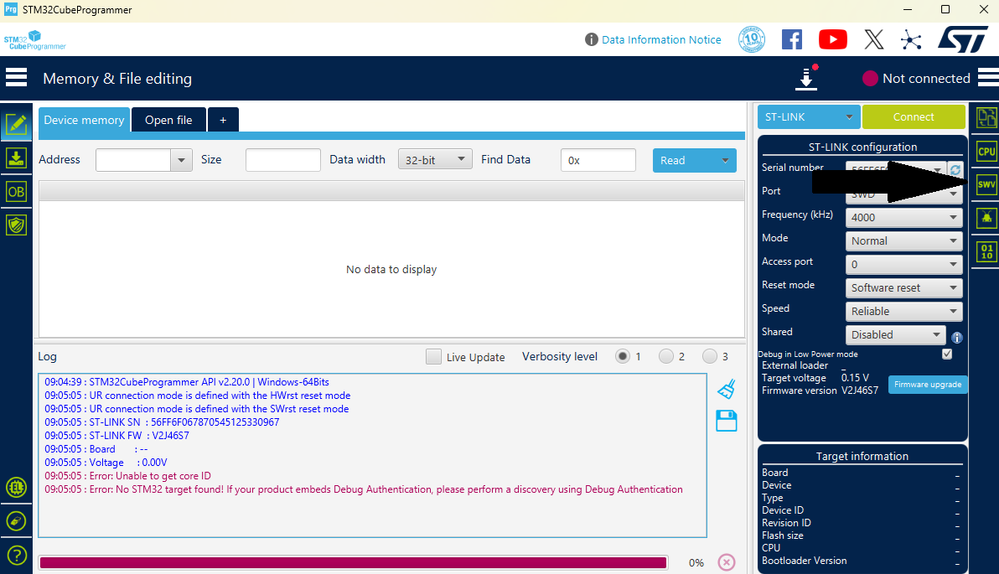Open the ST YouTube channel icon
999x574 pixels.
[x=833, y=39]
